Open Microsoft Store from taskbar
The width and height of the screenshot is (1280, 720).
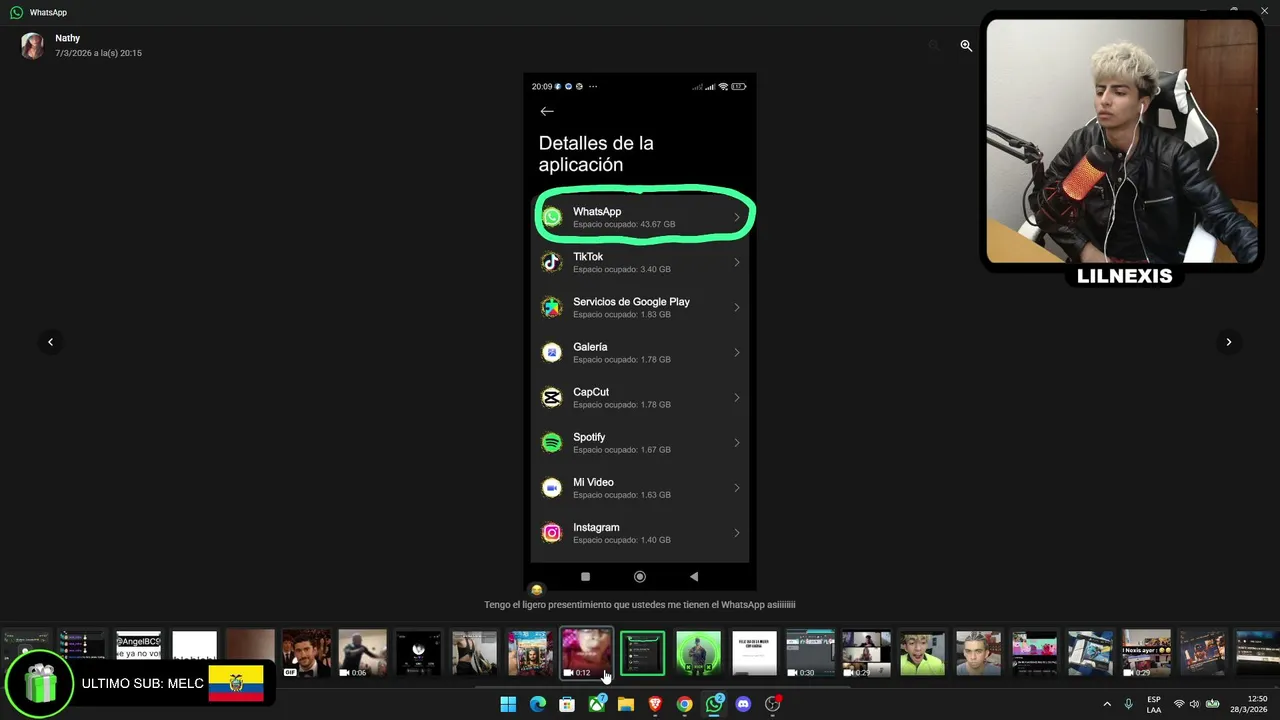click(567, 704)
